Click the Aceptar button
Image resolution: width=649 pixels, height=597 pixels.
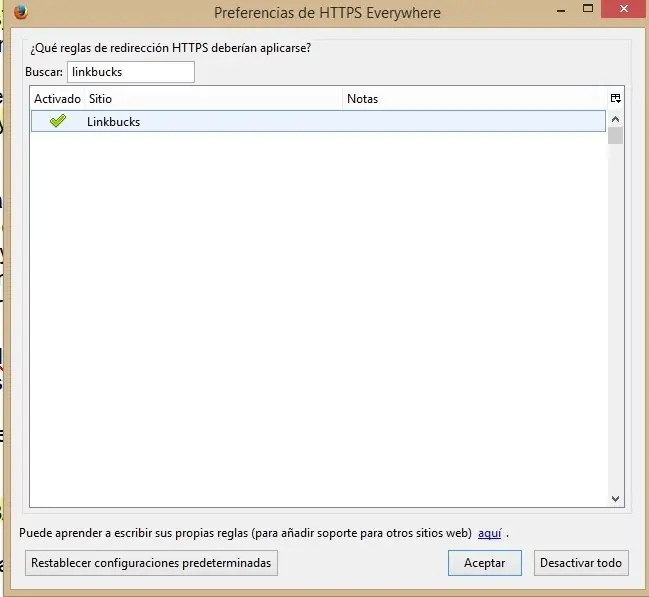coord(485,563)
